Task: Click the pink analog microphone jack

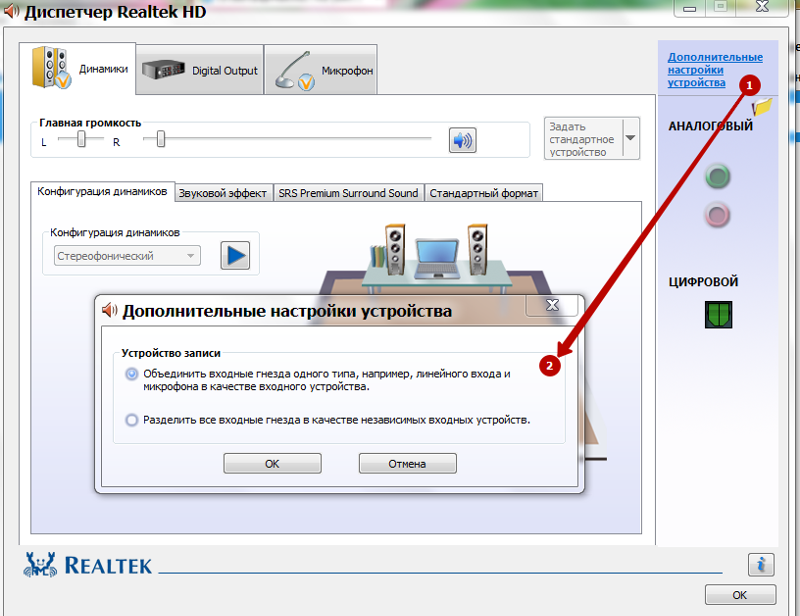Action: [x=717, y=215]
